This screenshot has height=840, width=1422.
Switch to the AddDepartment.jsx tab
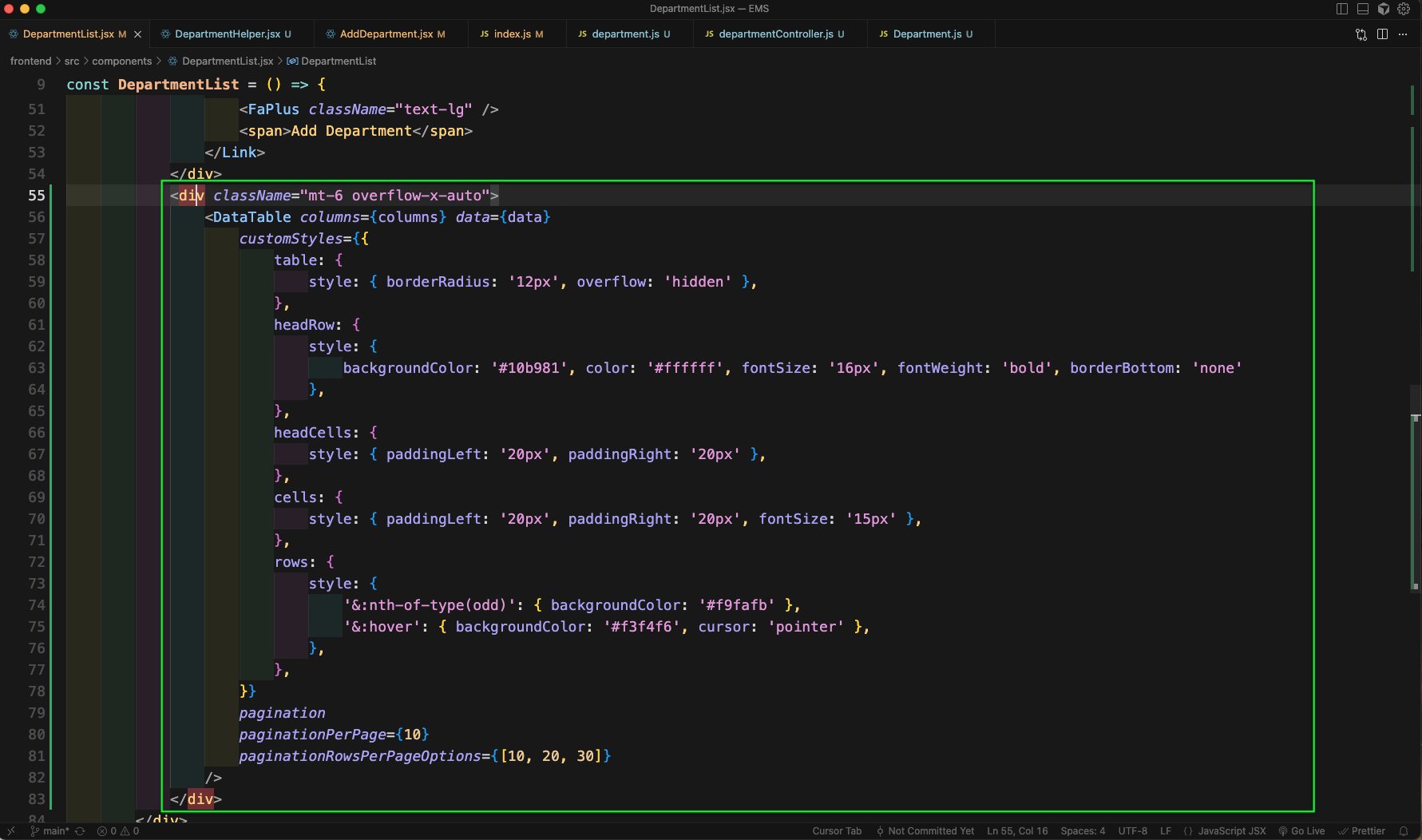pyautogui.click(x=386, y=34)
